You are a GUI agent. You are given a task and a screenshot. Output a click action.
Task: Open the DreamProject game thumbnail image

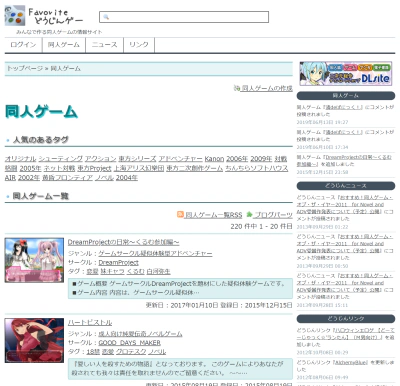click(x=34, y=260)
